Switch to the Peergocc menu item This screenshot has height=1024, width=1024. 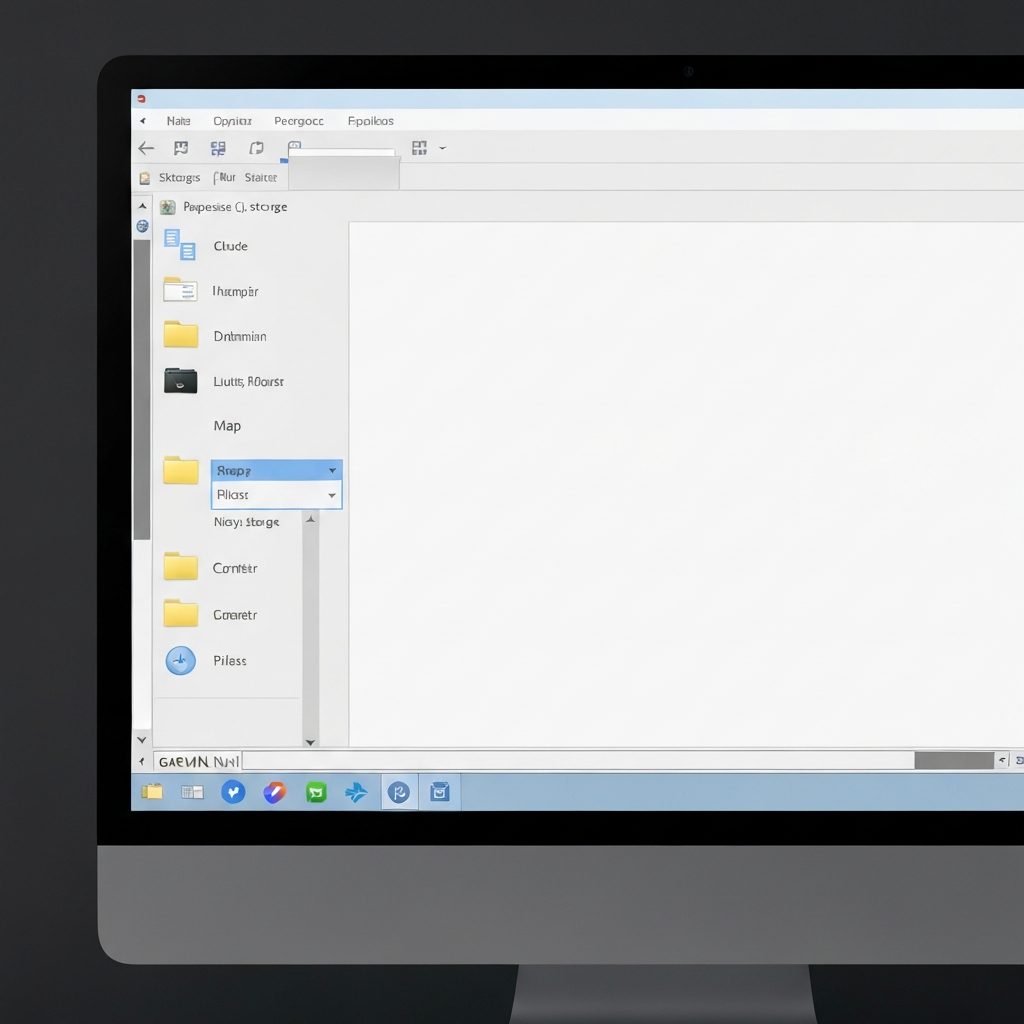(299, 120)
